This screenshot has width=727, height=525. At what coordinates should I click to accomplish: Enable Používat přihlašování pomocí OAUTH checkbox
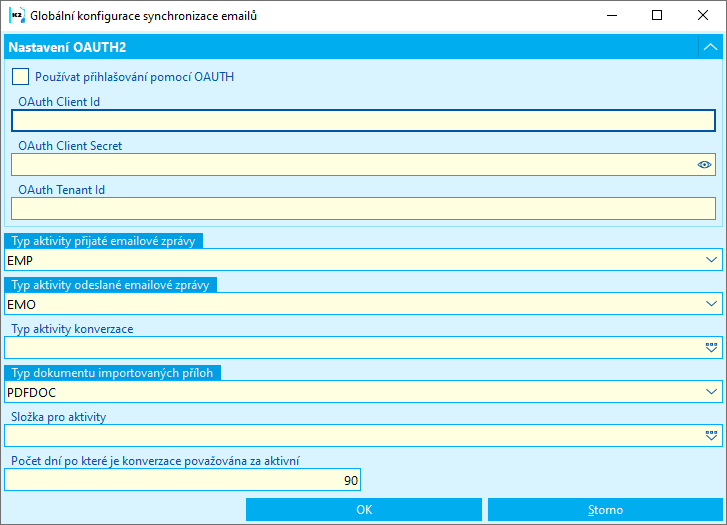tap(20, 77)
